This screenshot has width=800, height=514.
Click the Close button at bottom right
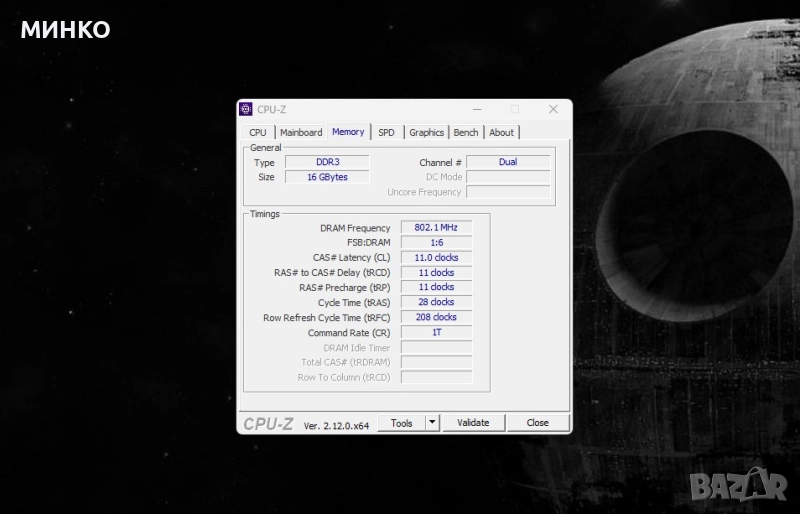(538, 423)
